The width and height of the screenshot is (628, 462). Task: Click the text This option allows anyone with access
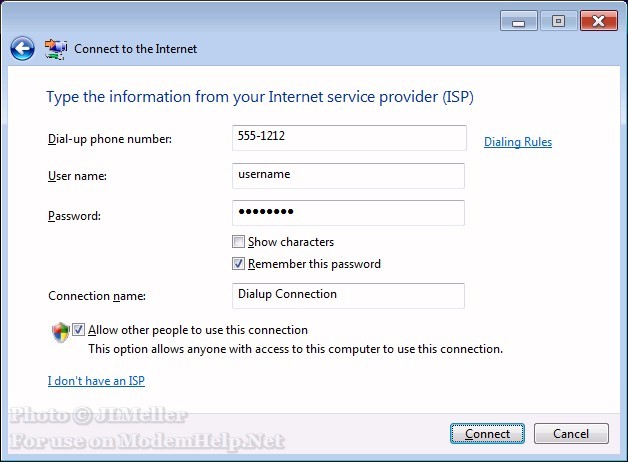pyautogui.click(x=296, y=349)
